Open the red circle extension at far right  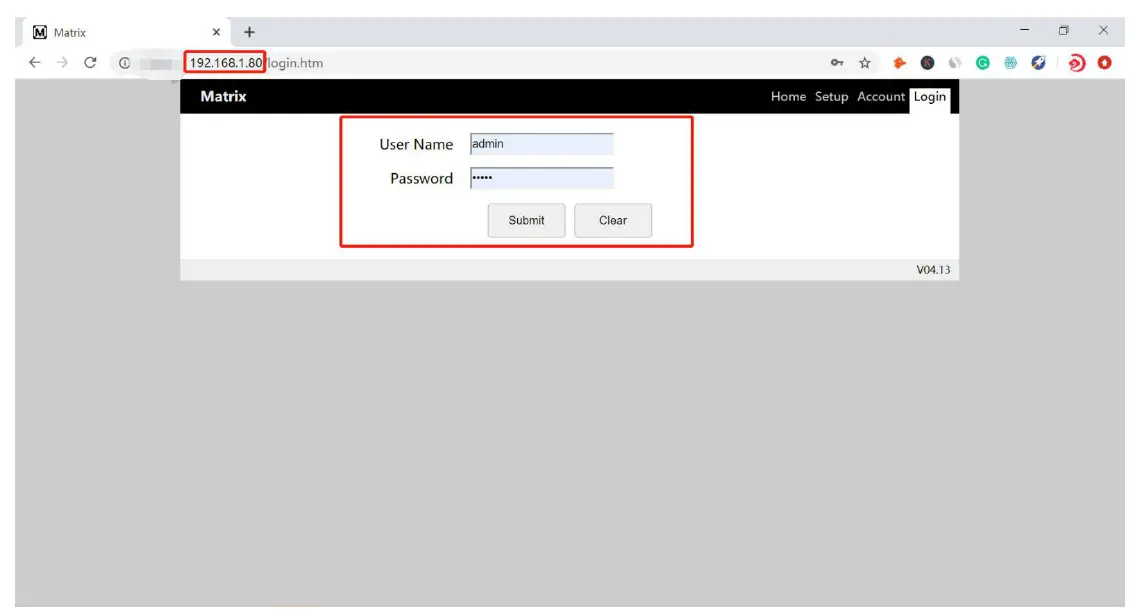[x=1105, y=63]
